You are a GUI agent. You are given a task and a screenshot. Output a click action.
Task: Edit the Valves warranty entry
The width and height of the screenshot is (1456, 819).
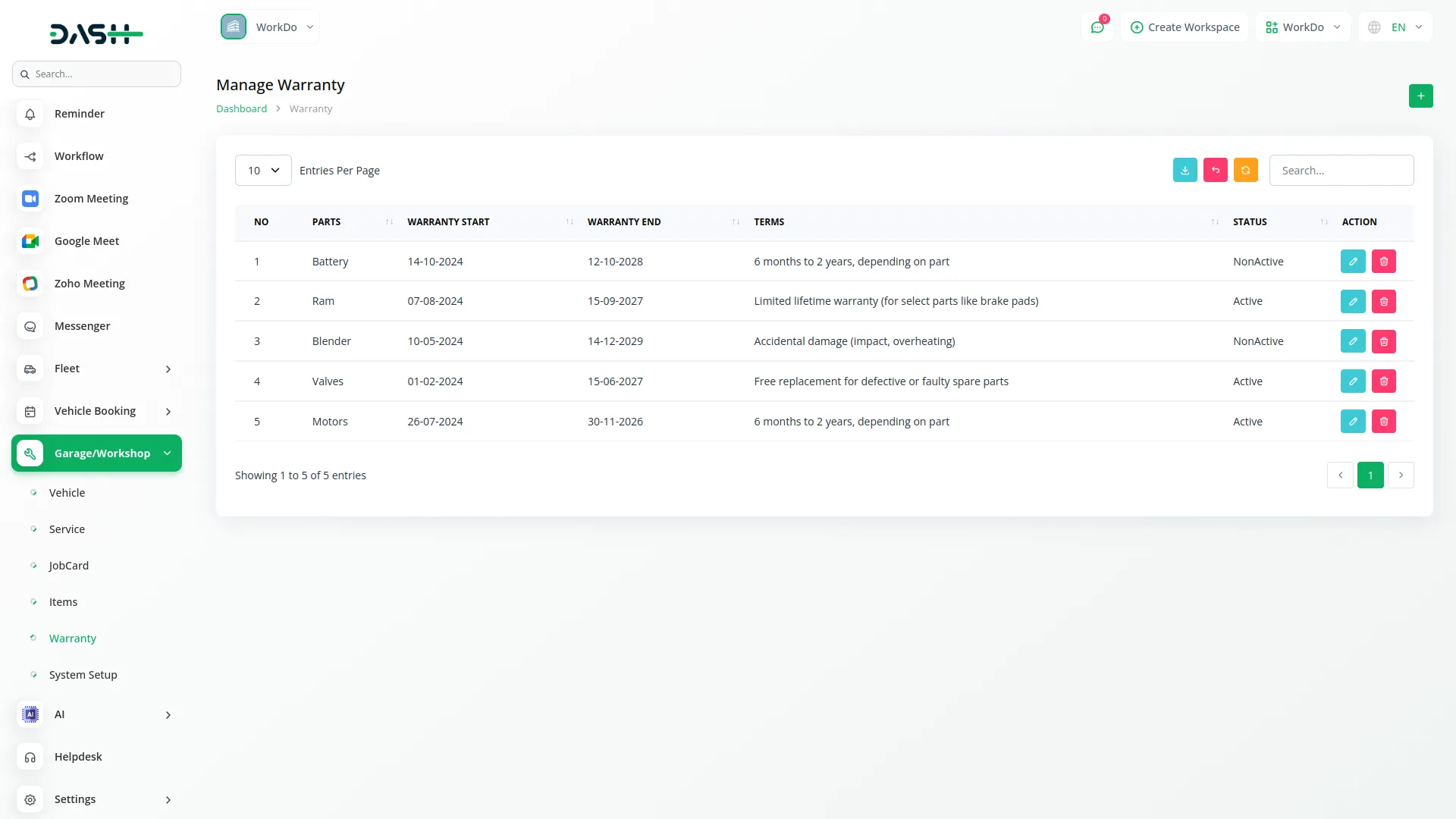coord(1352,381)
